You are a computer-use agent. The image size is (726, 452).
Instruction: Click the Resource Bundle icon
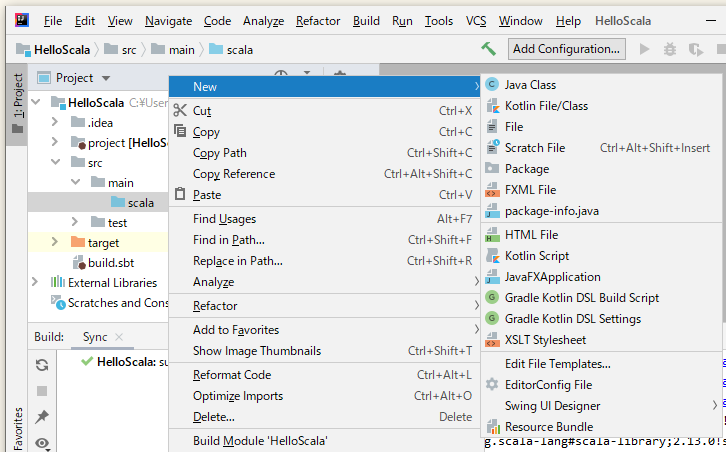pos(493,426)
